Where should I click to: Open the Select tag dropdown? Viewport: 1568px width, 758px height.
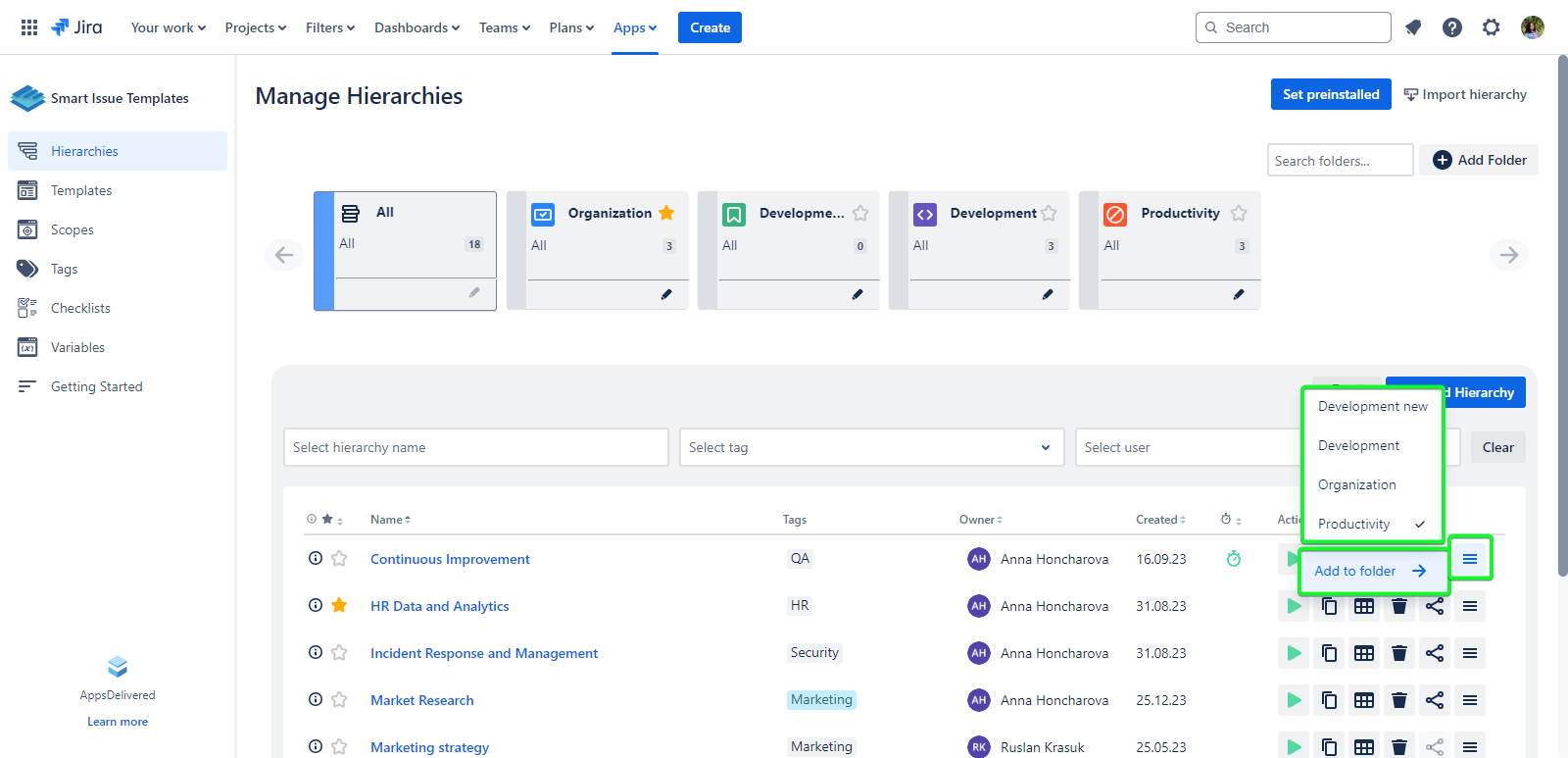click(x=872, y=447)
